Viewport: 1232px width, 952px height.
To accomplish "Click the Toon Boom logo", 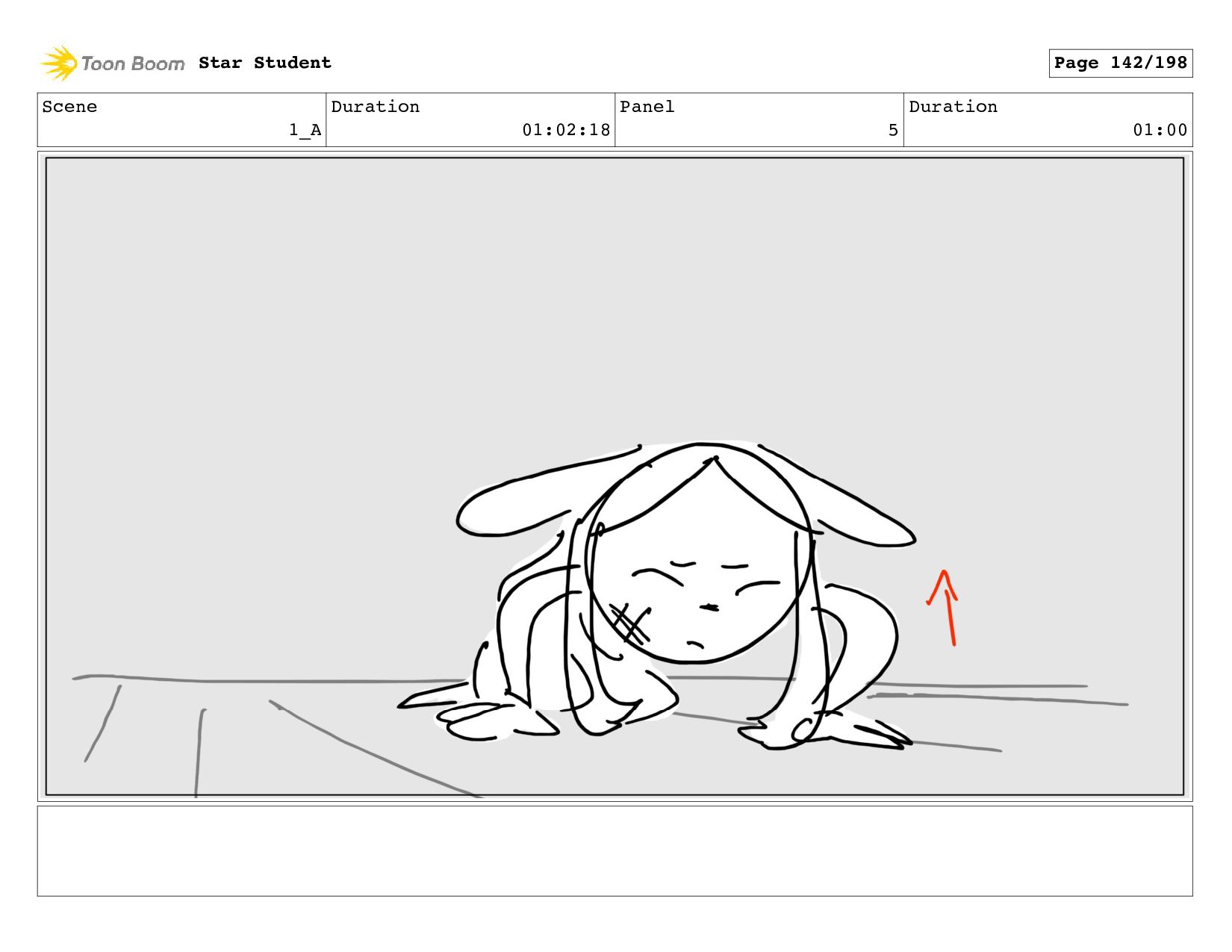I will coord(112,63).
